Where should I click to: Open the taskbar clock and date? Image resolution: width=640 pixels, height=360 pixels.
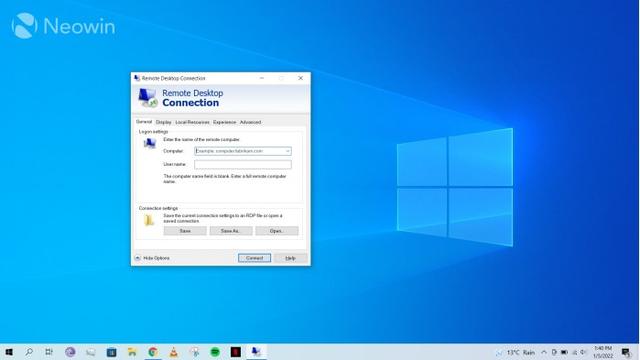tap(603, 352)
